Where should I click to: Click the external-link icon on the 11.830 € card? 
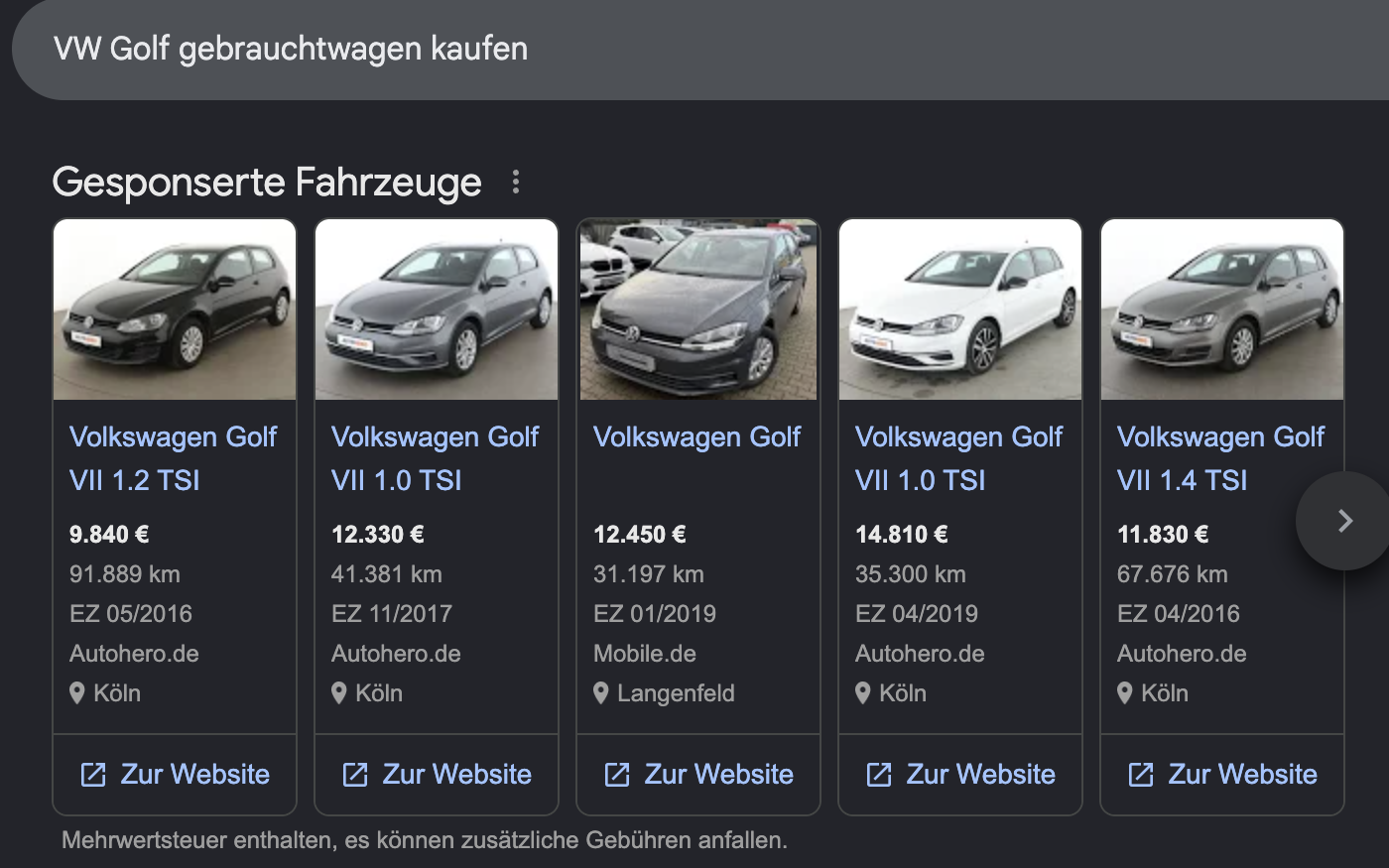pyautogui.click(x=1141, y=775)
